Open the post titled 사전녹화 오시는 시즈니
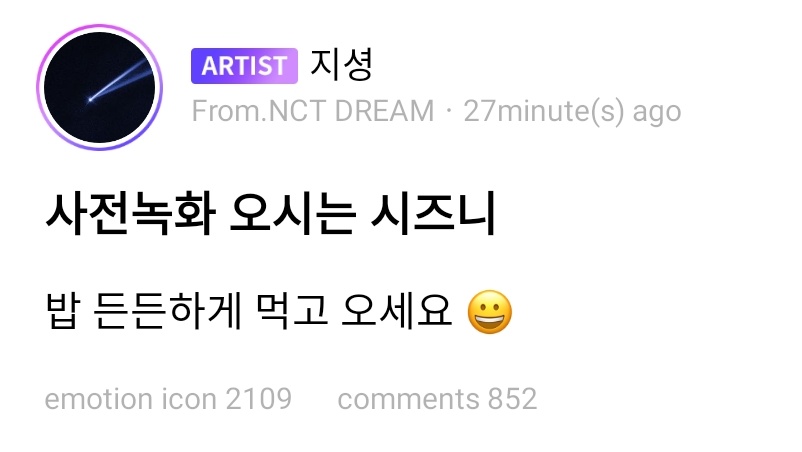Screen dimensions: 802x452 click(271, 213)
